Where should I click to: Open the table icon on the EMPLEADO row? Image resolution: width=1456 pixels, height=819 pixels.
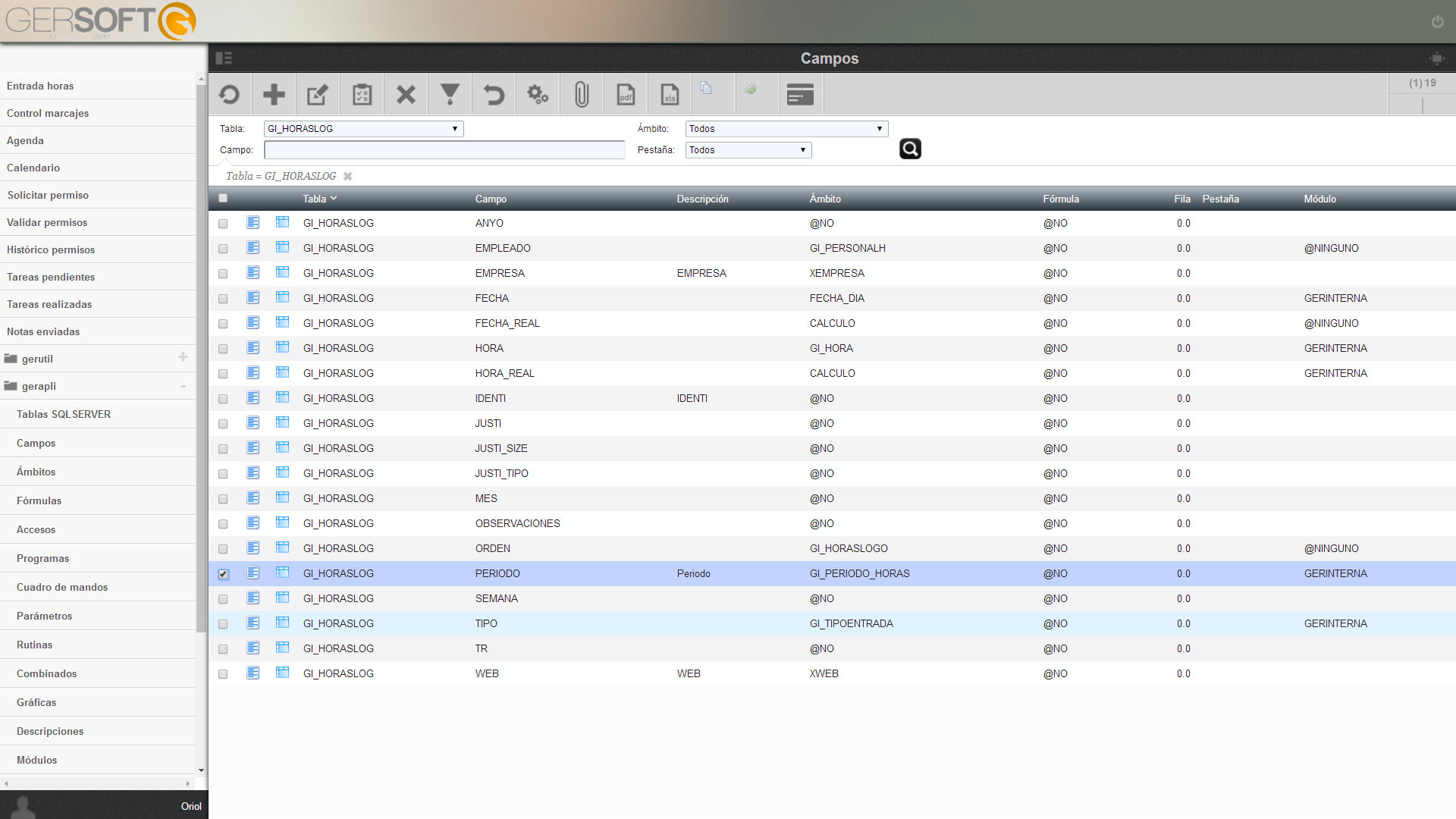coord(282,248)
